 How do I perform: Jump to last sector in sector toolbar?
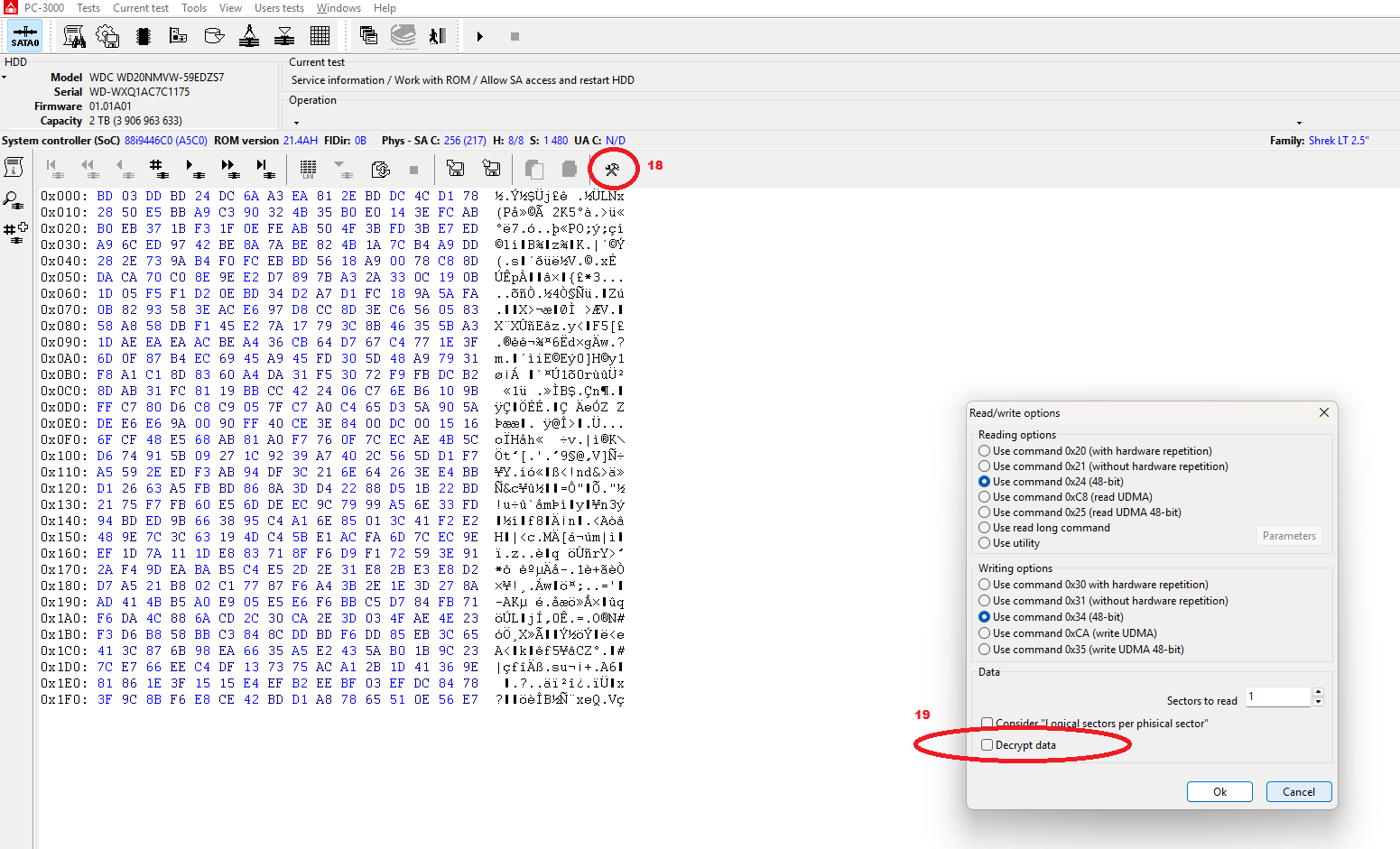[x=264, y=168]
